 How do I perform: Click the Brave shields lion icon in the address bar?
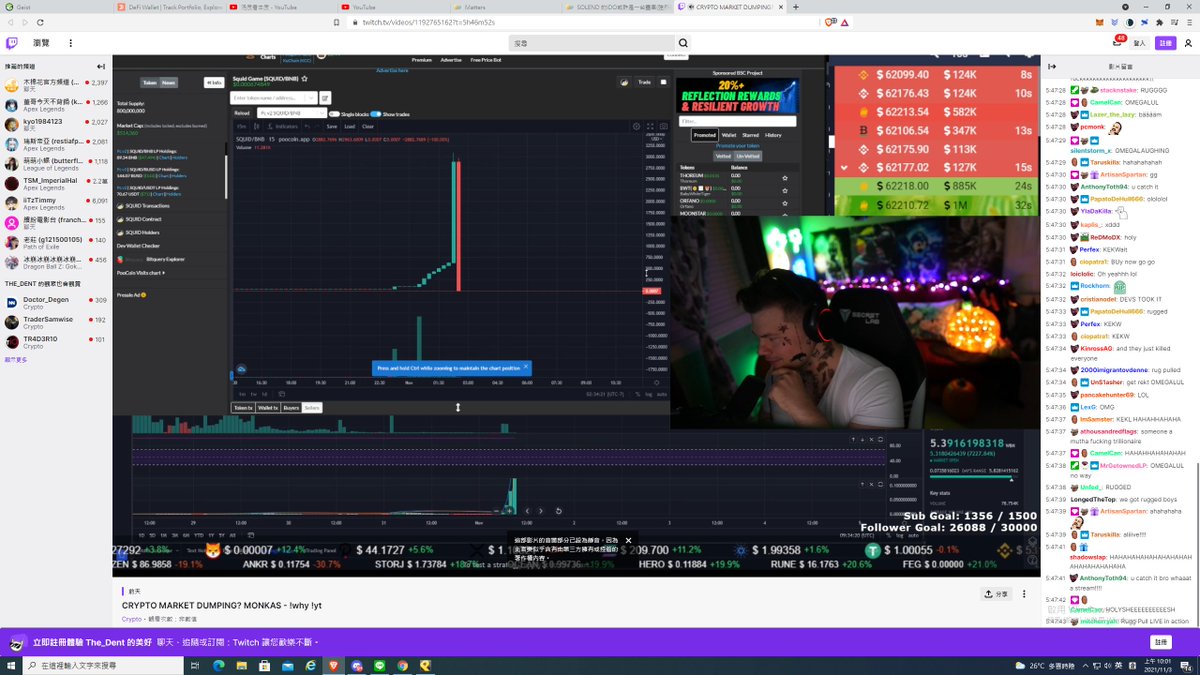pyautogui.click(x=827, y=21)
